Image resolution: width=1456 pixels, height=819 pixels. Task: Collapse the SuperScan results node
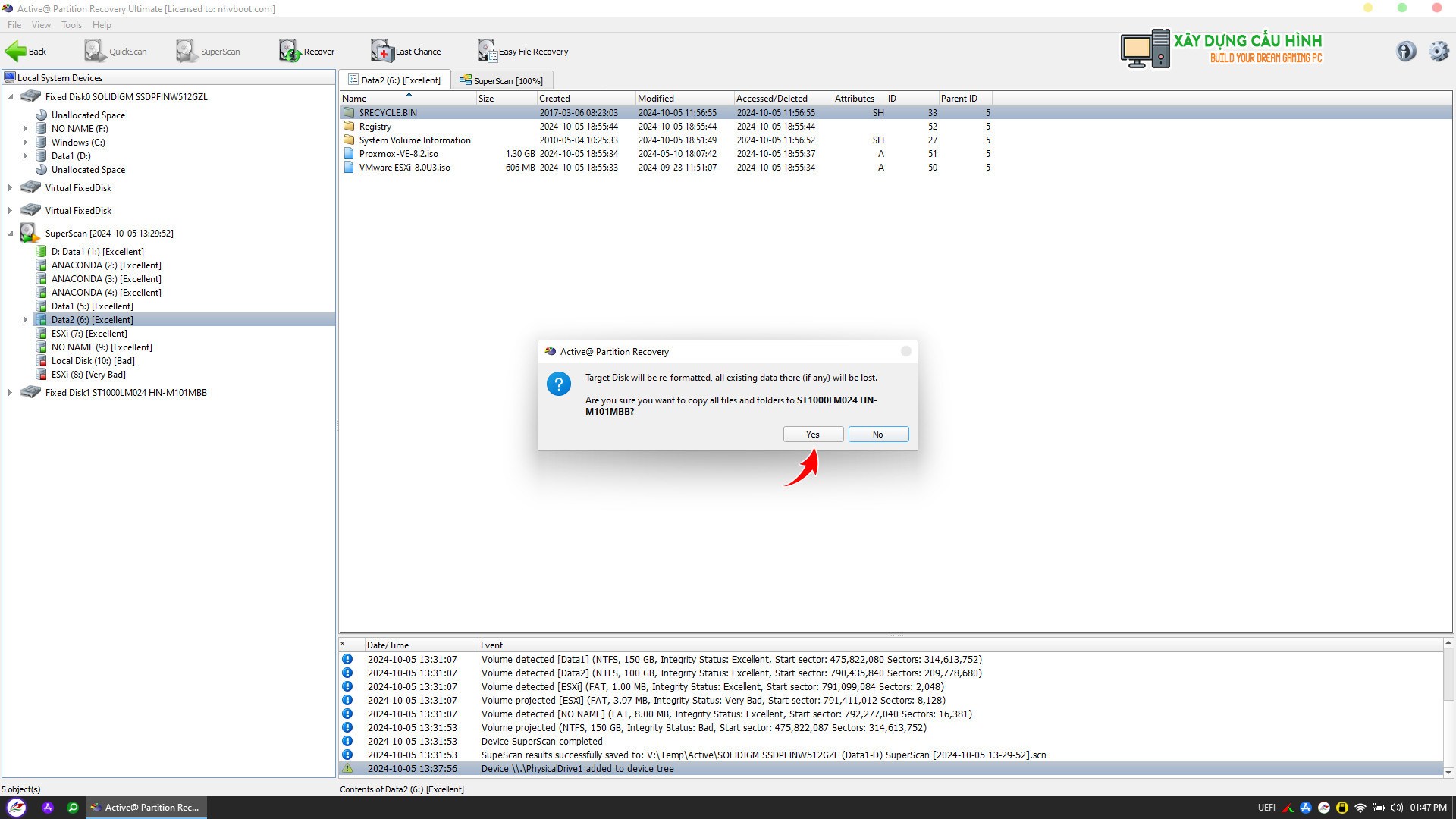[x=11, y=233]
